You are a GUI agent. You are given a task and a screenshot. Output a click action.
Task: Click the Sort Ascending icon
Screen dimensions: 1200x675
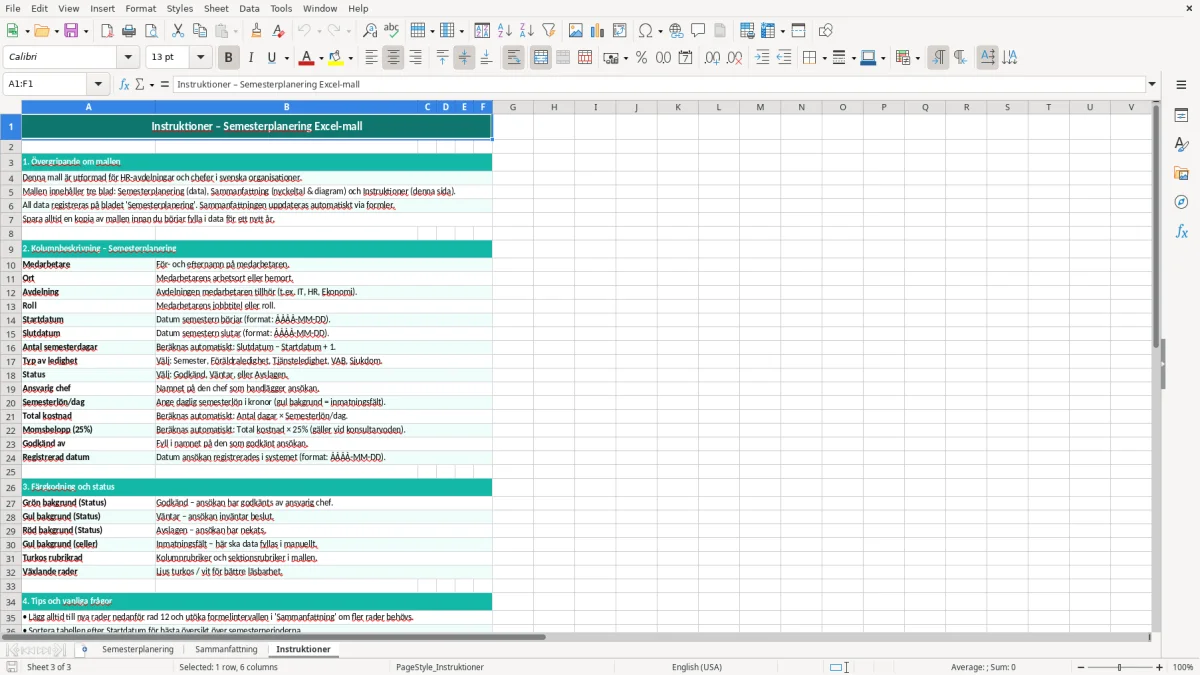point(505,31)
